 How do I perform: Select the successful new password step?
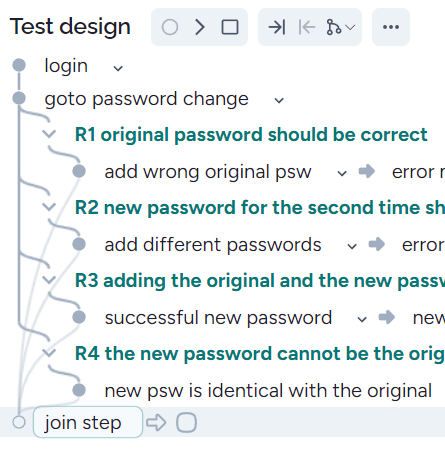pyautogui.click(x=218, y=317)
